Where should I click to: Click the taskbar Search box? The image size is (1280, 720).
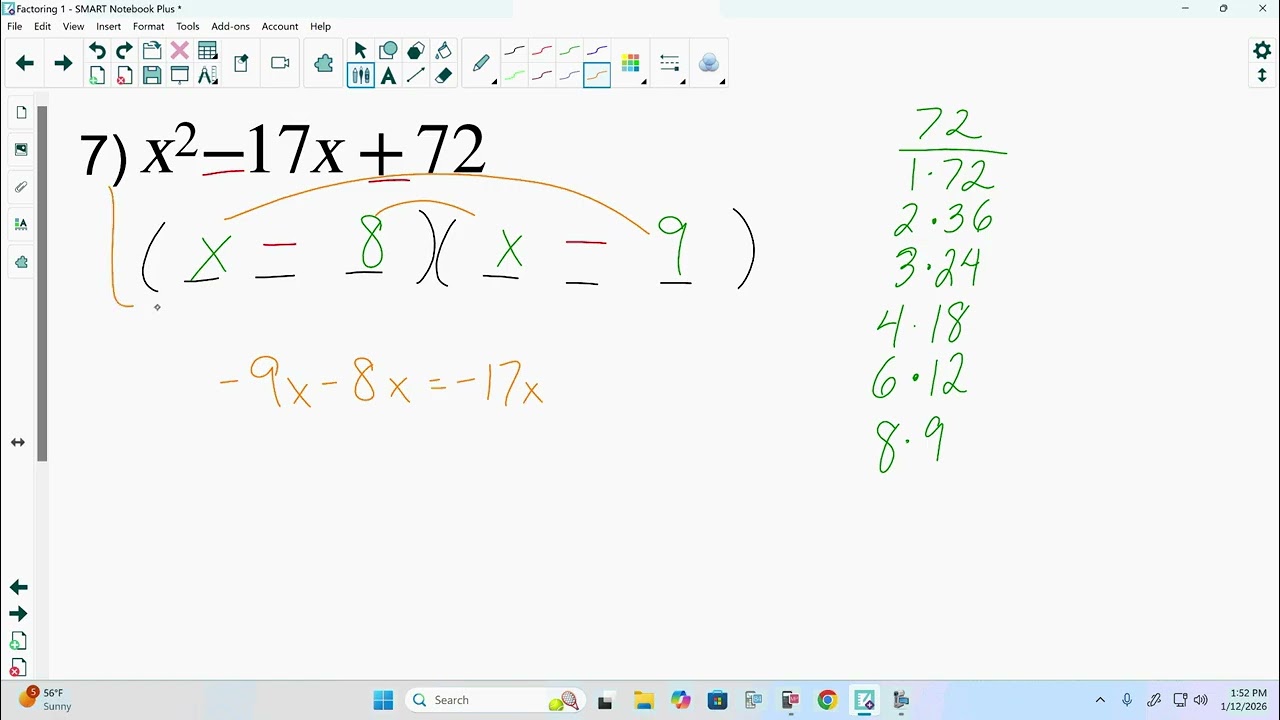[x=497, y=700]
